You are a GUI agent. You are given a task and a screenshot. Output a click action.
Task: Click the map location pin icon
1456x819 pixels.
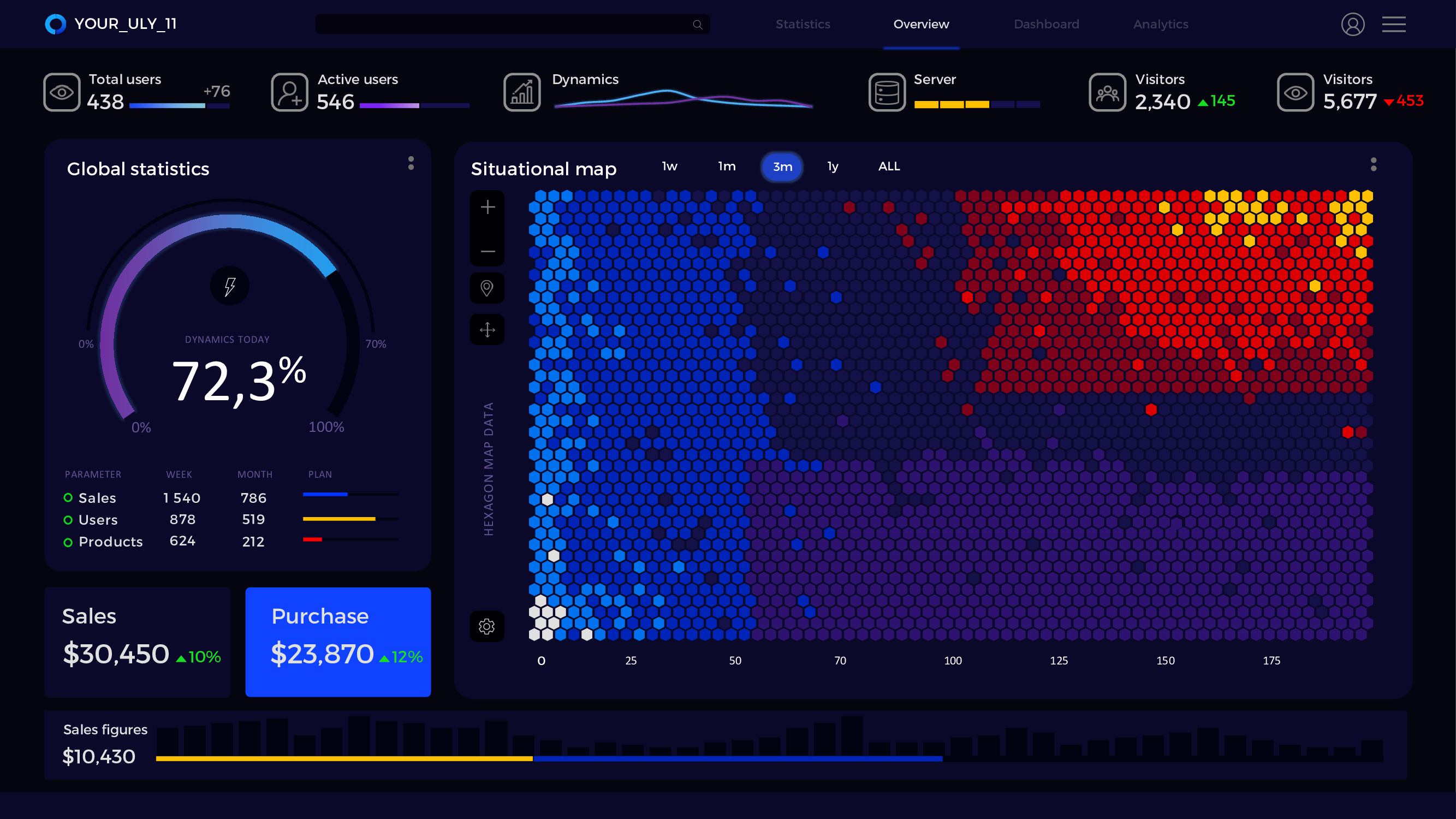[486, 288]
